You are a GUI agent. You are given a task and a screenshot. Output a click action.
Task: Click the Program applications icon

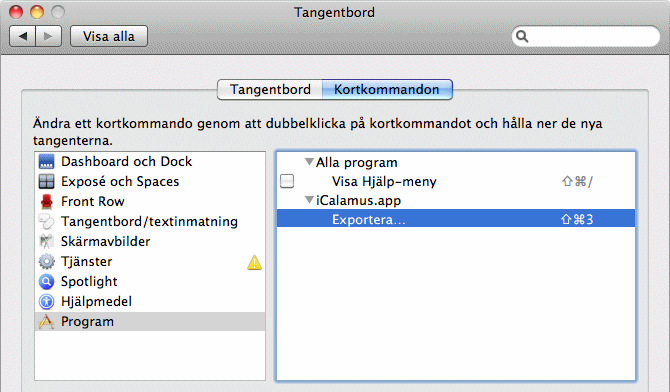(47, 321)
